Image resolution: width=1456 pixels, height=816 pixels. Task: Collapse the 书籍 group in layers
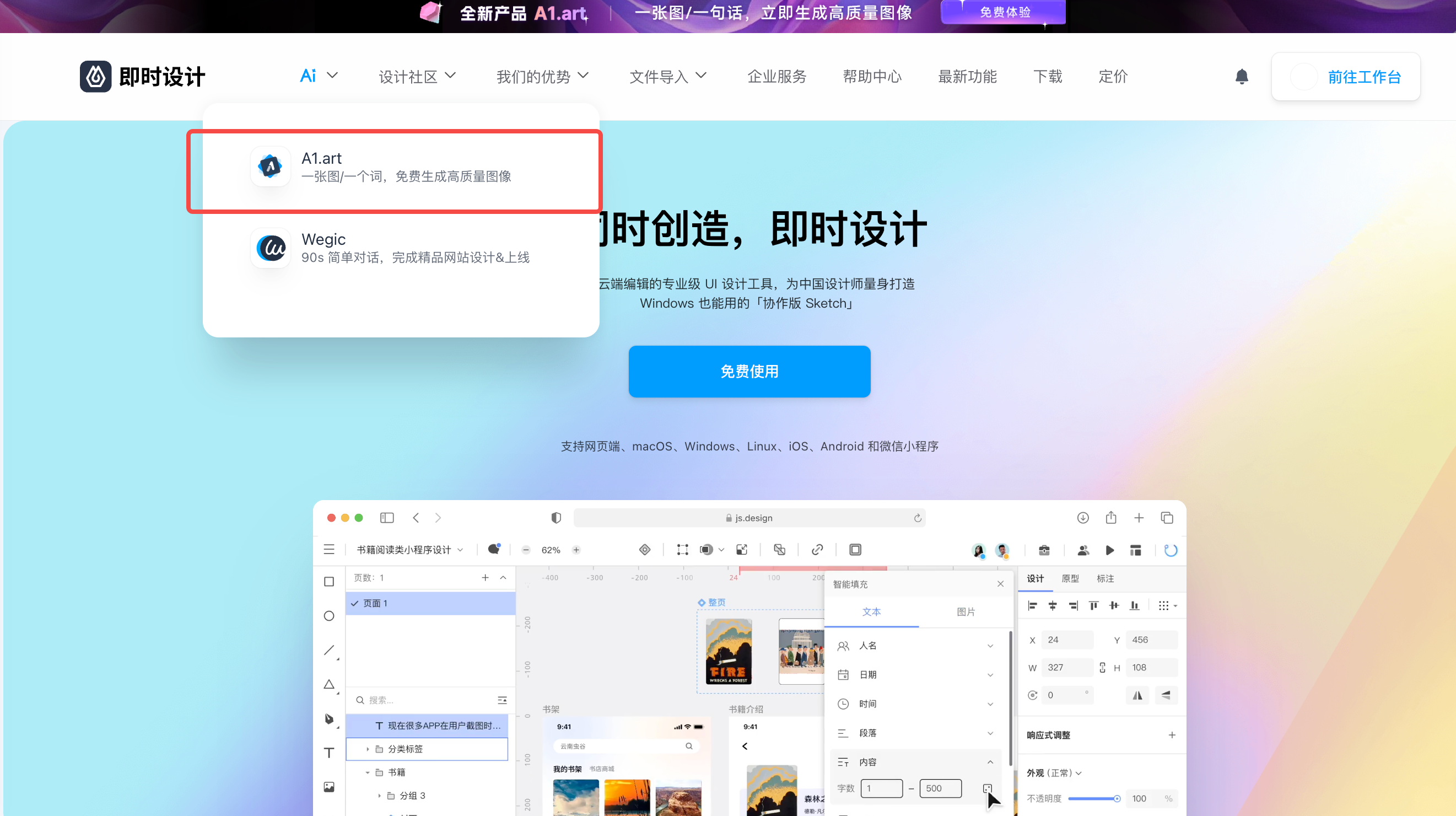(368, 771)
